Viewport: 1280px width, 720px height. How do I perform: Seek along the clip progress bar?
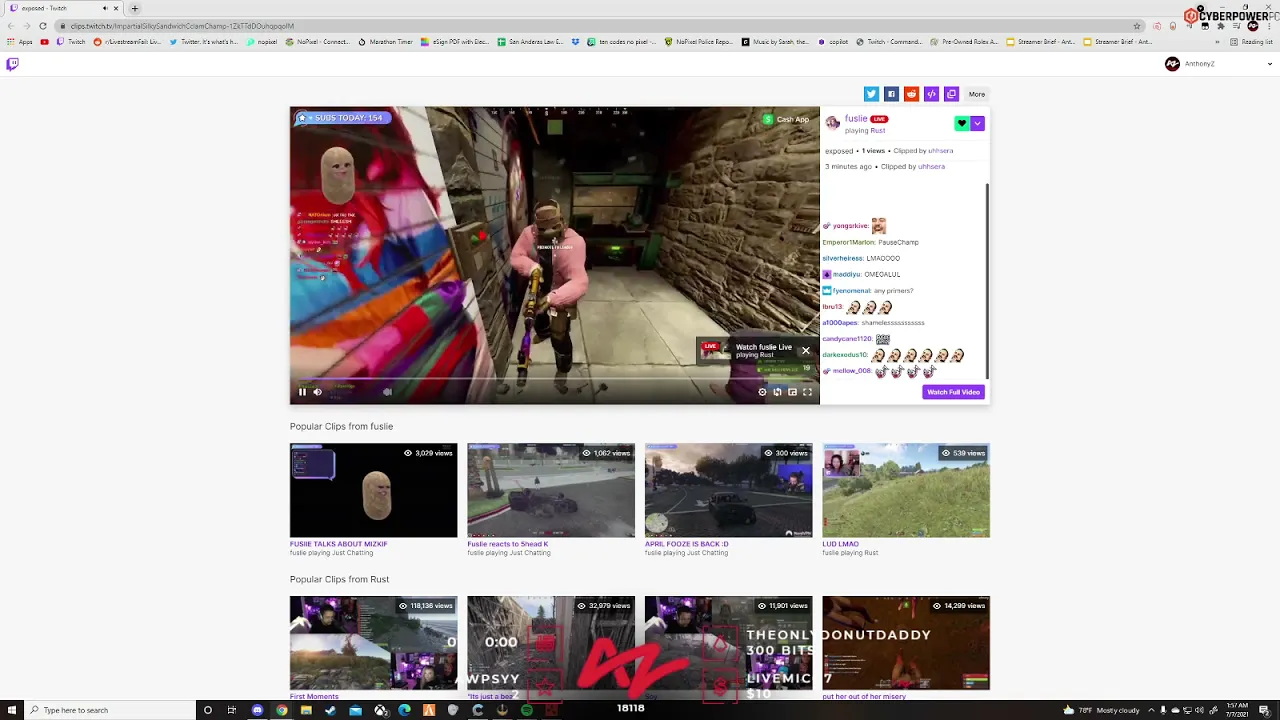[554, 380]
